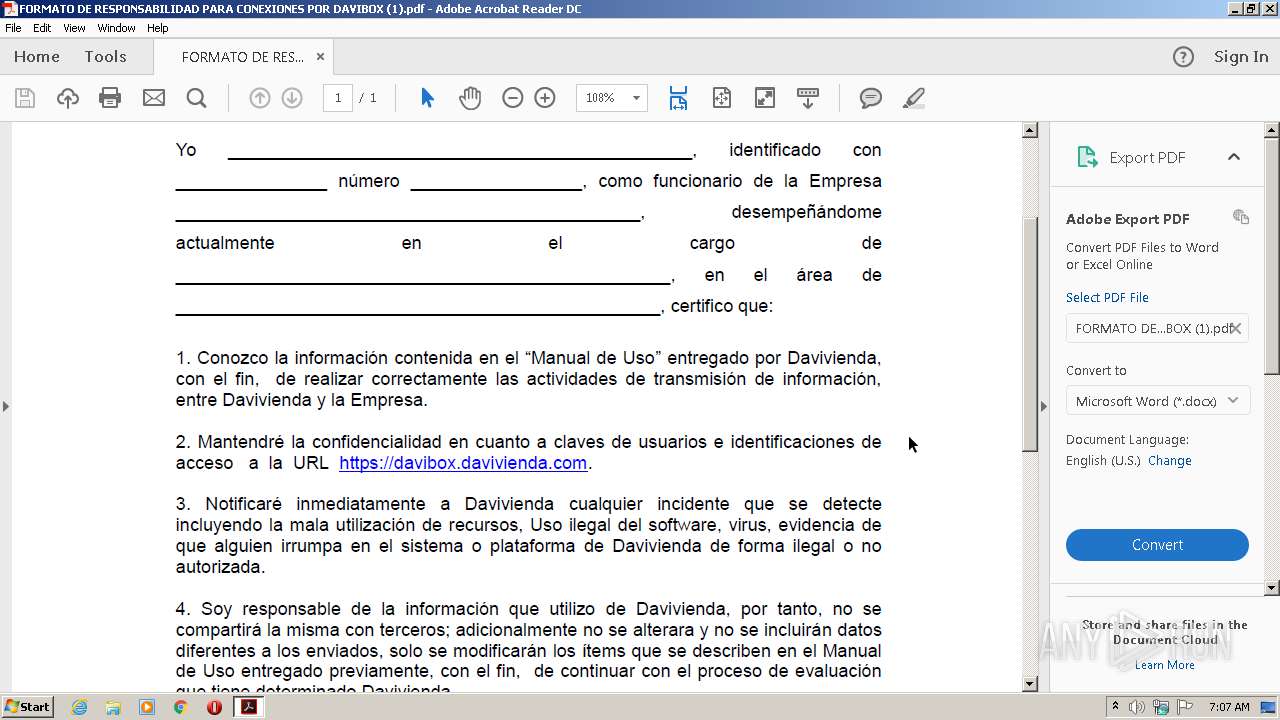Launch Internet Explorer from taskbar
The width and height of the screenshot is (1280, 720).
(79, 707)
